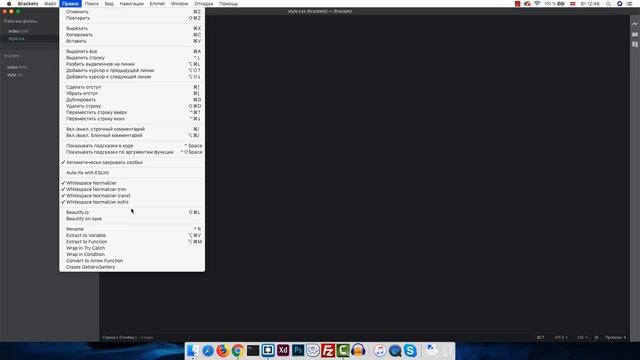The width and height of the screenshot is (640, 360).
Task: Launch Safari from the dock
Action: point(208,350)
